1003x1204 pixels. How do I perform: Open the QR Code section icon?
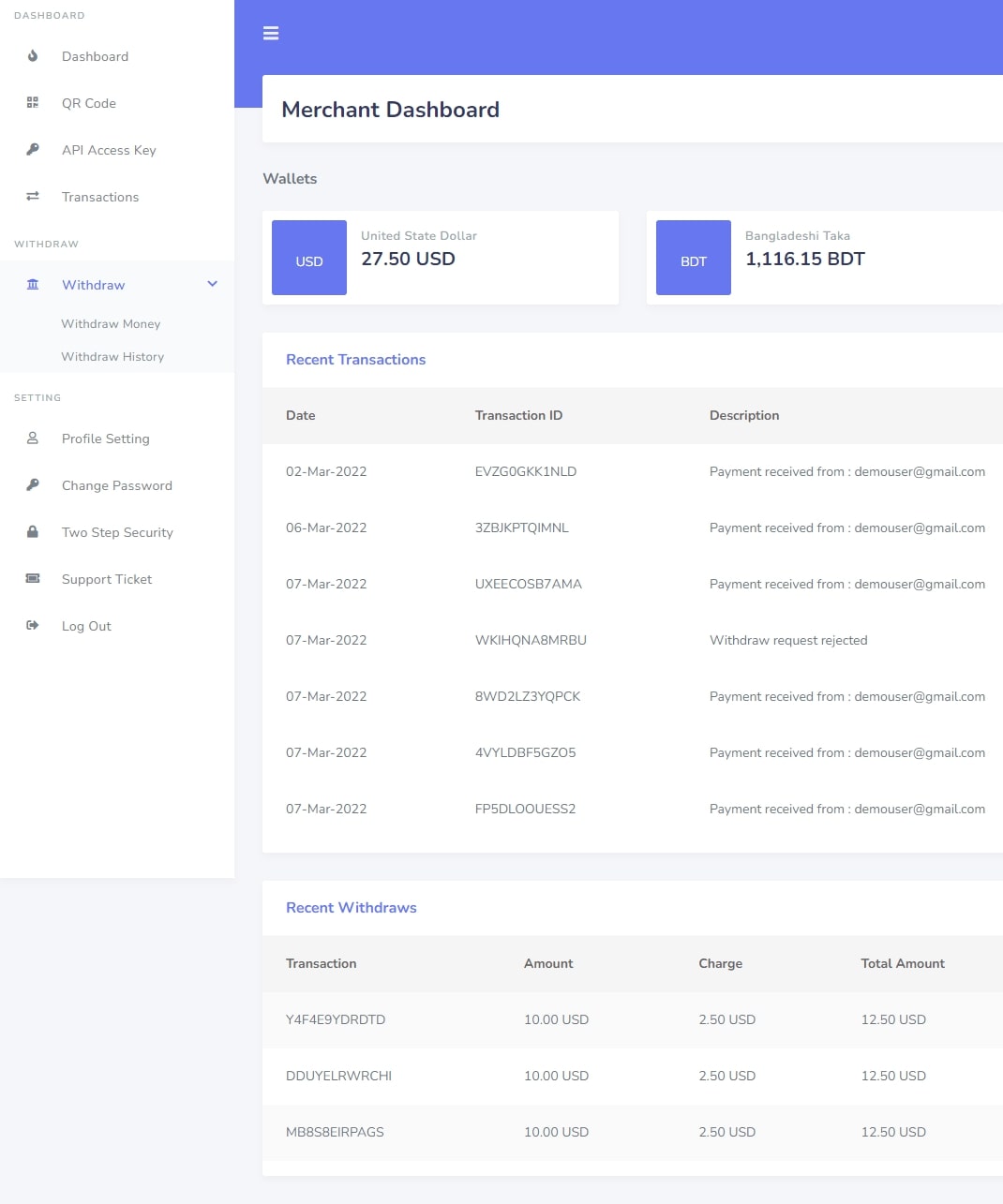pos(32,103)
